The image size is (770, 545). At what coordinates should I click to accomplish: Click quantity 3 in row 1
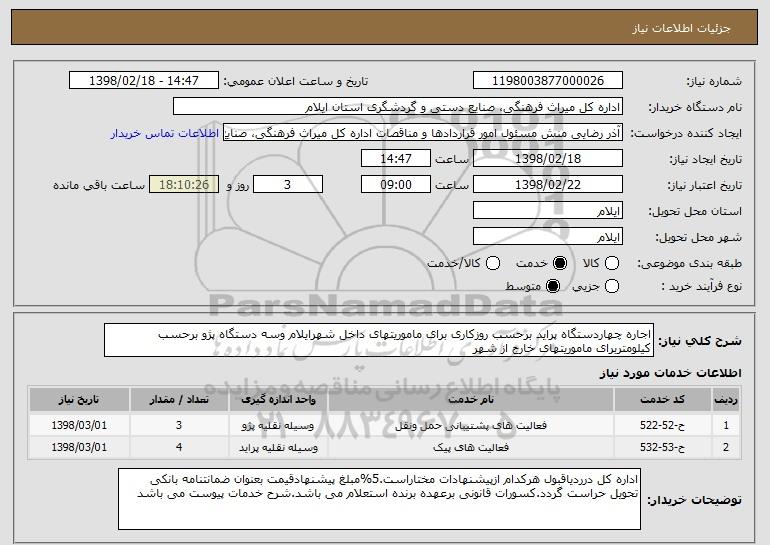click(x=179, y=425)
